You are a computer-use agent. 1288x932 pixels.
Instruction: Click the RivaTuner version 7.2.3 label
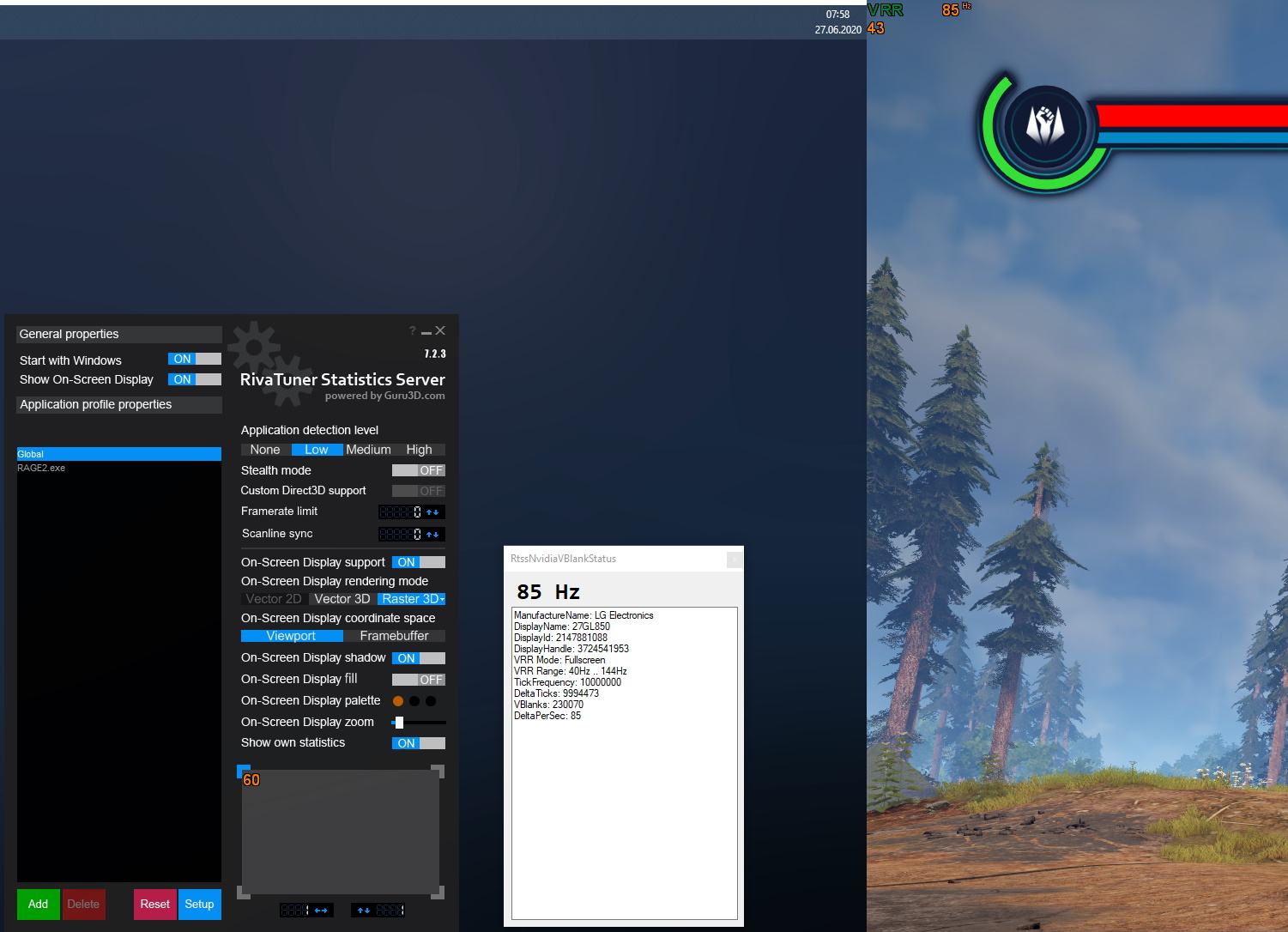point(435,354)
